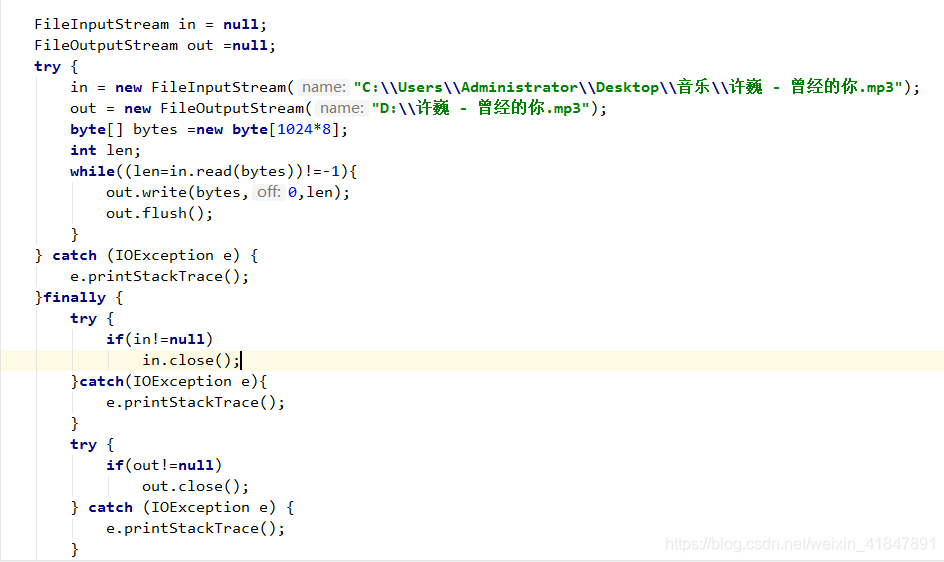Viewport: 944px width, 562px height.
Task: Click the 'while' keyword
Action: [92, 172]
